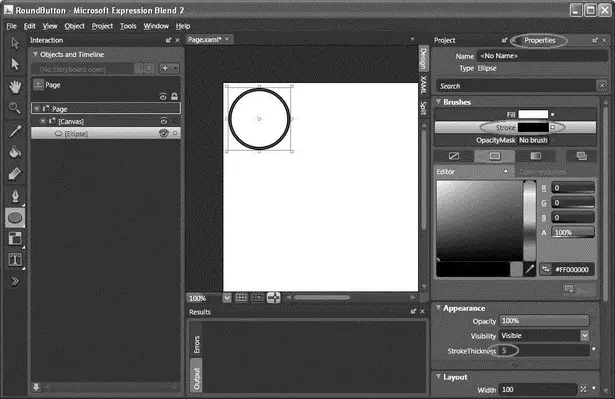Pick the color eyedropper in editor
This screenshot has height=399, width=615.
click(x=530, y=269)
